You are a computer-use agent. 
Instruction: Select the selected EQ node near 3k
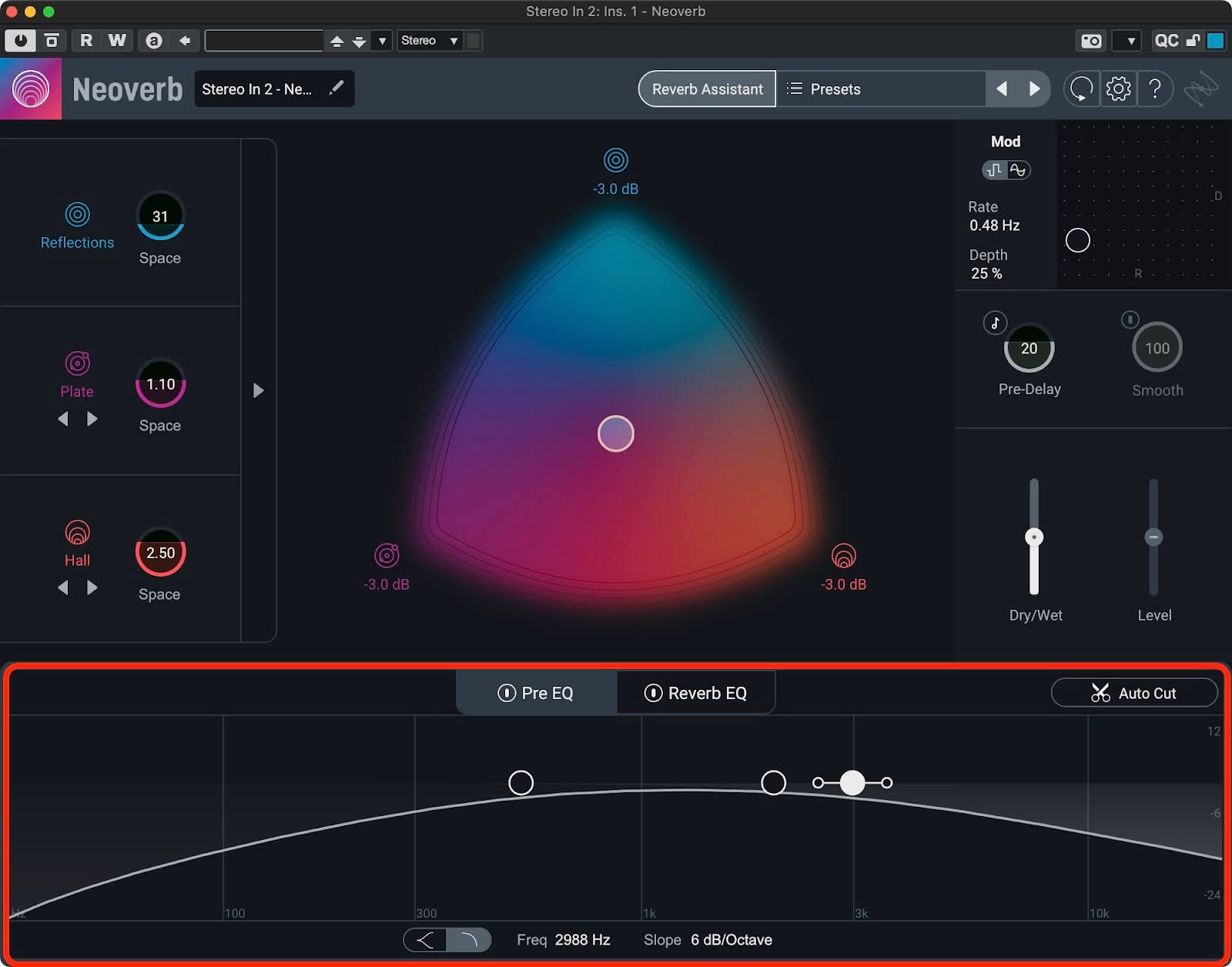[x=852, y=782]
